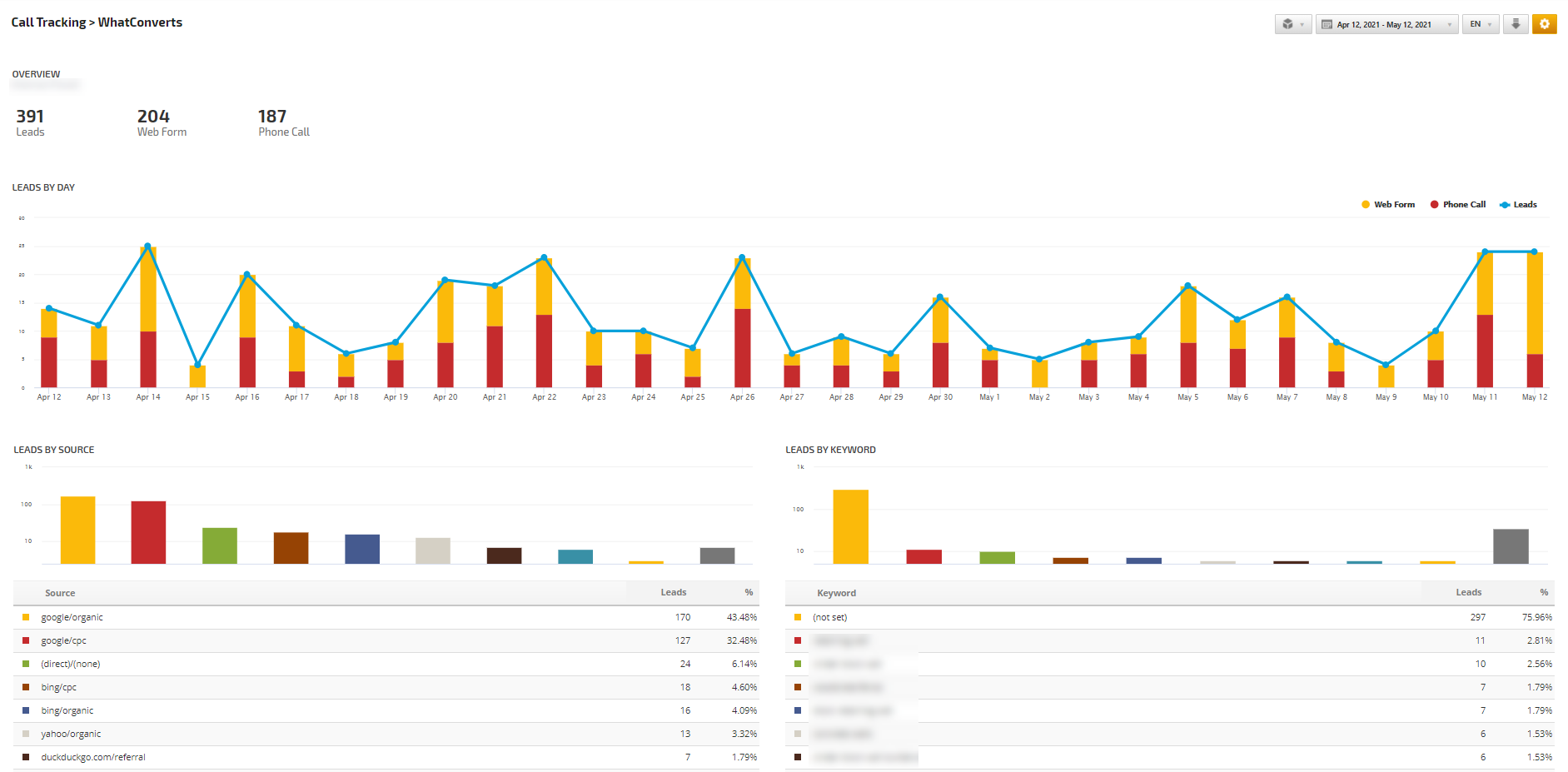Image resolution: width=1568 pixels, height=772 pixels.
Task: Open the EN language dropdown
Action: coord(1480,24)
